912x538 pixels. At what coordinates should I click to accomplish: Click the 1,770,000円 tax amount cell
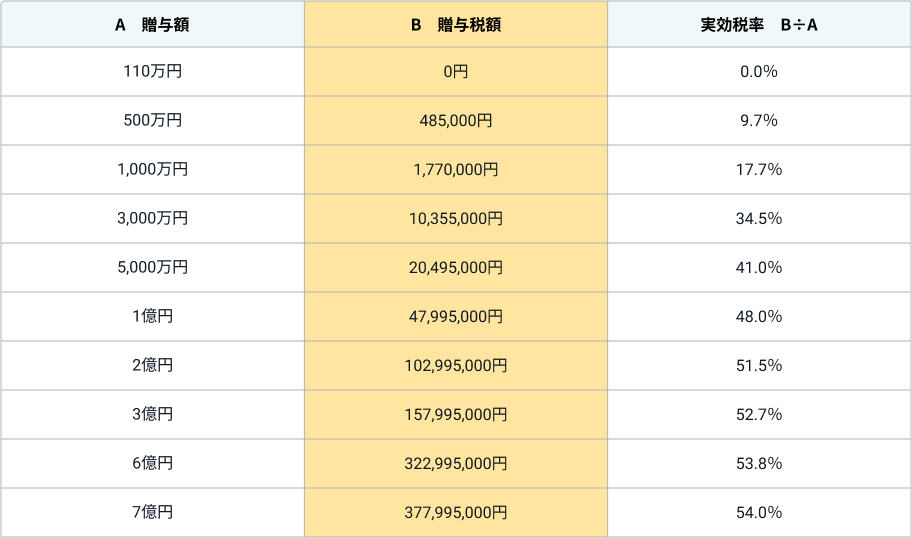[x=456, y=169]
